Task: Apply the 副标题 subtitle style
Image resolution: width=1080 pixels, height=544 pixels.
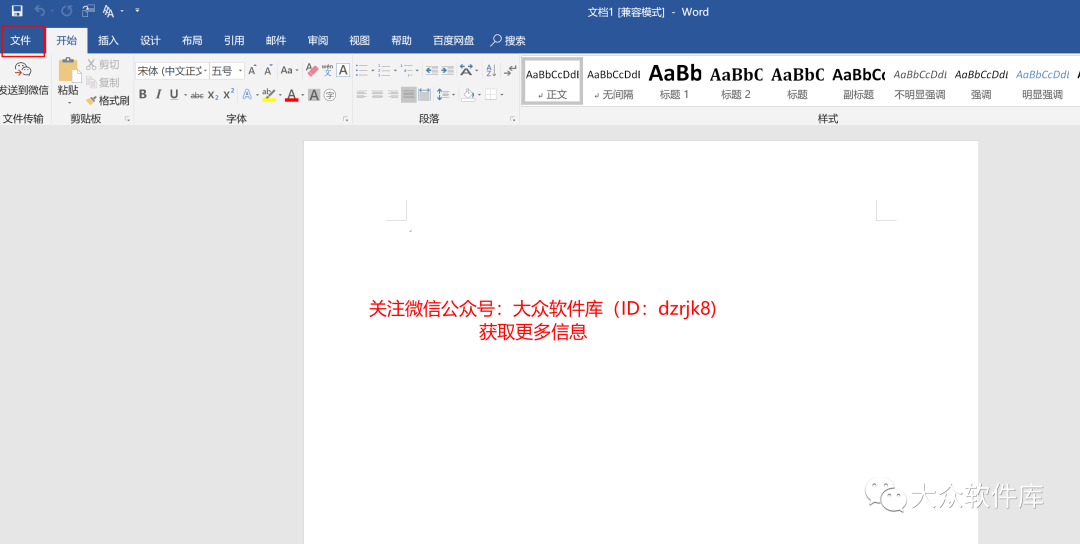Action: [x=859, y=81]
